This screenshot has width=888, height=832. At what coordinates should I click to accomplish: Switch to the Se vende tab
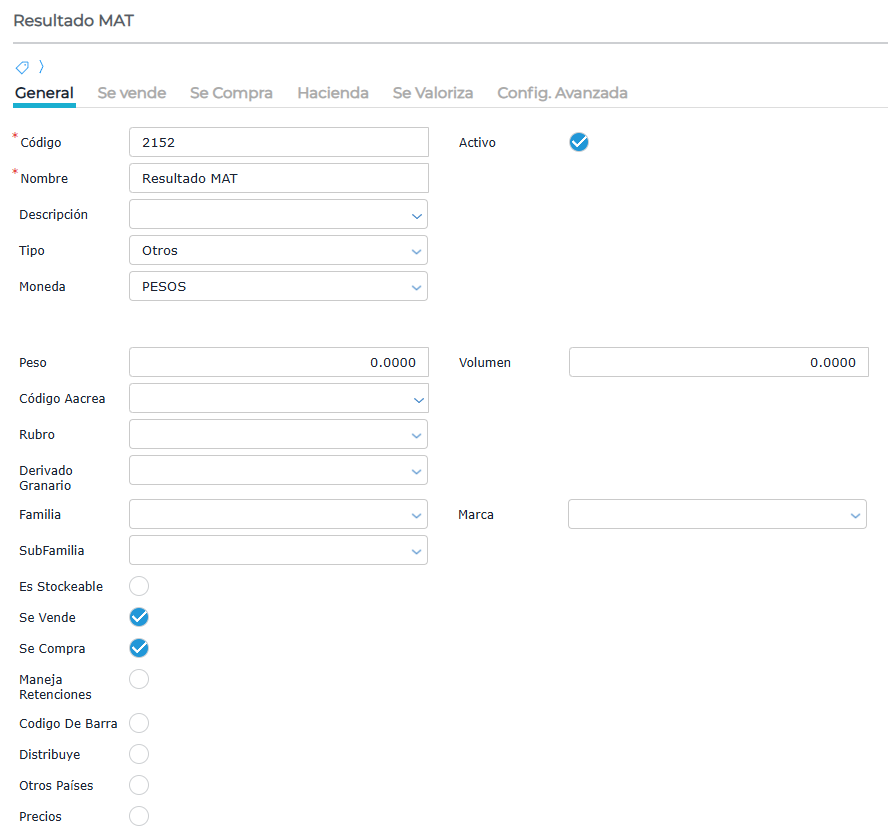point(132,93)
